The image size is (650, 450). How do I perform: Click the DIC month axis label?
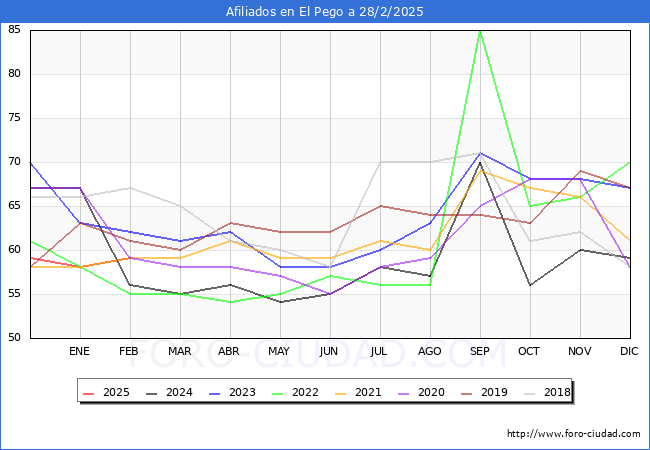[629, 351]
